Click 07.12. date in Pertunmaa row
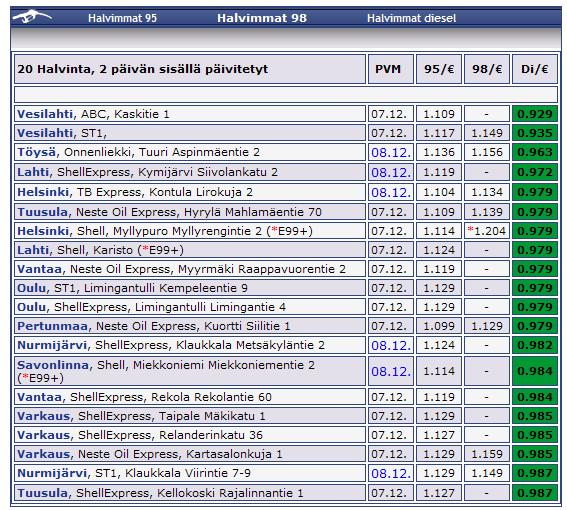 391,326
